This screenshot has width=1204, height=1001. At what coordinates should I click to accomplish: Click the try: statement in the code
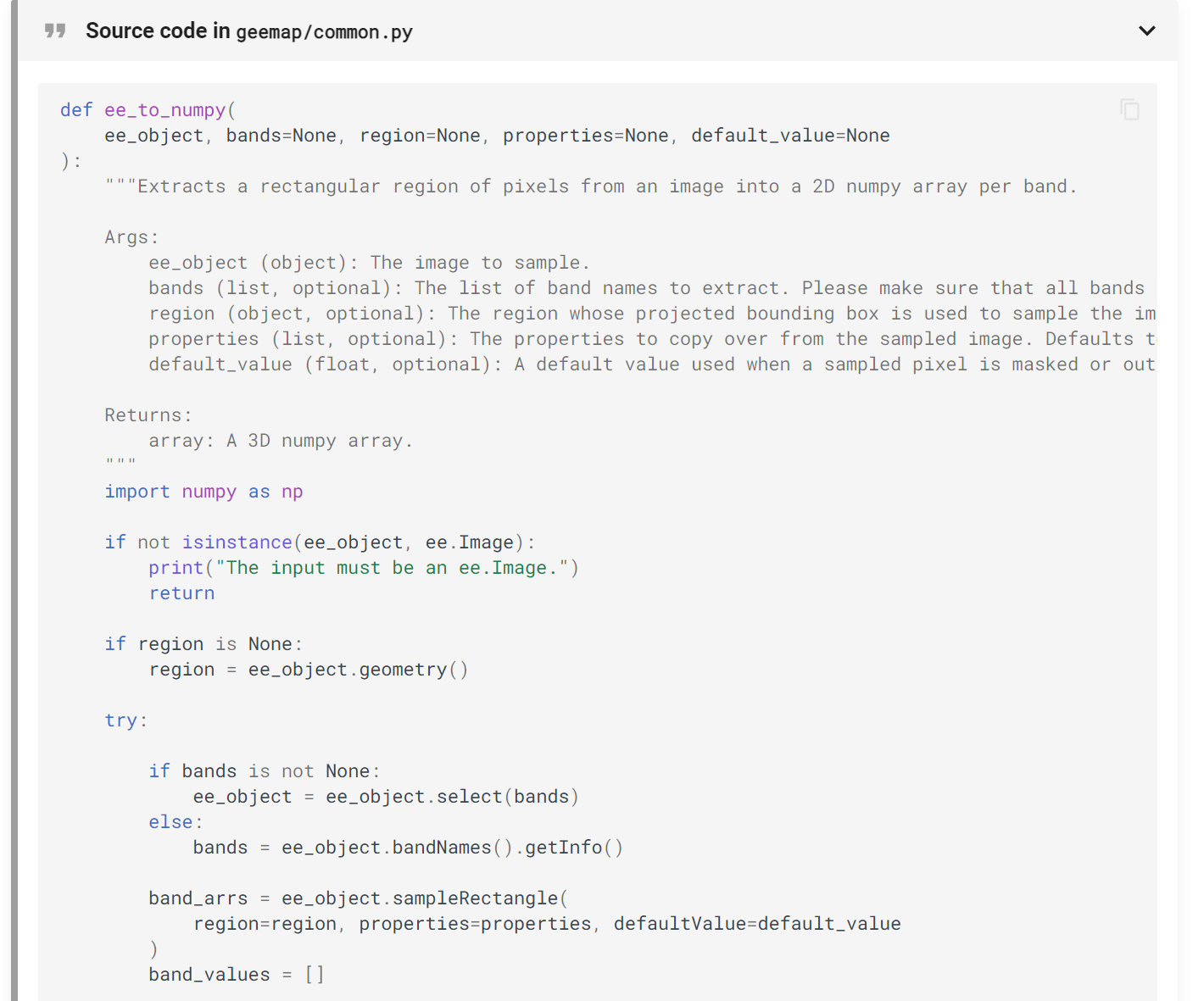(x=124, y=720)
